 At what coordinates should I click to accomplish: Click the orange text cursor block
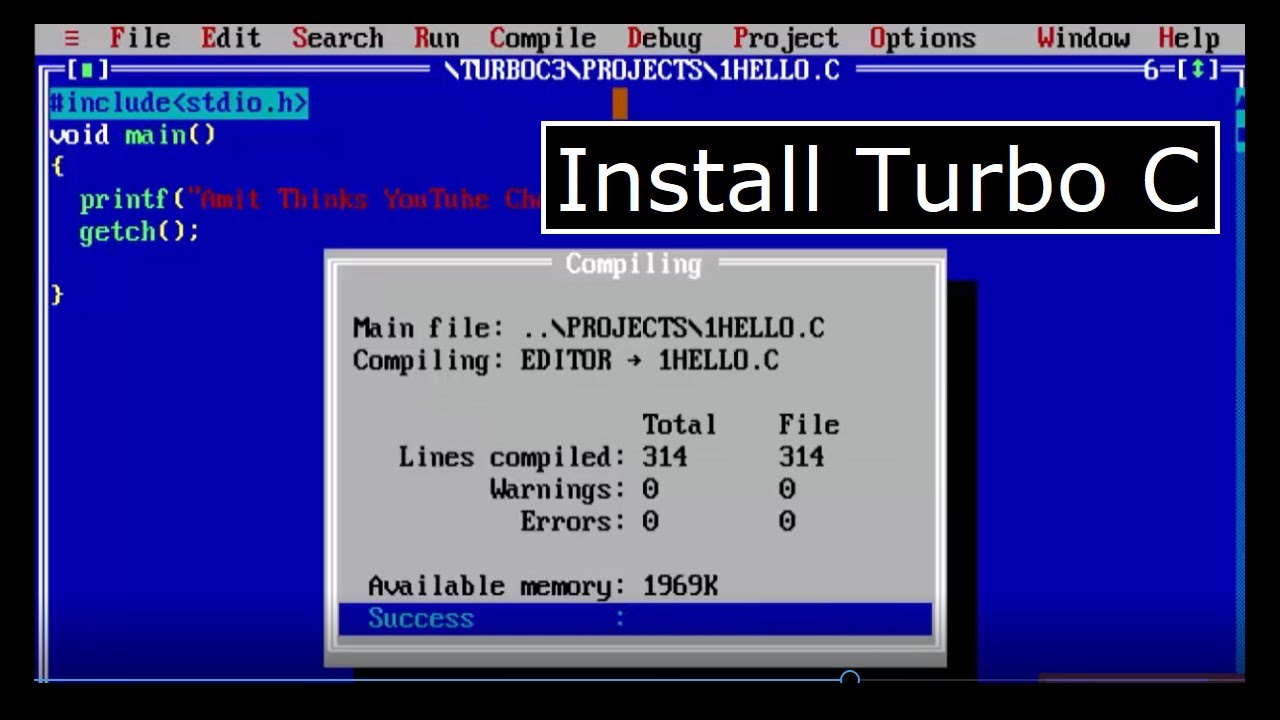[620, 103]
